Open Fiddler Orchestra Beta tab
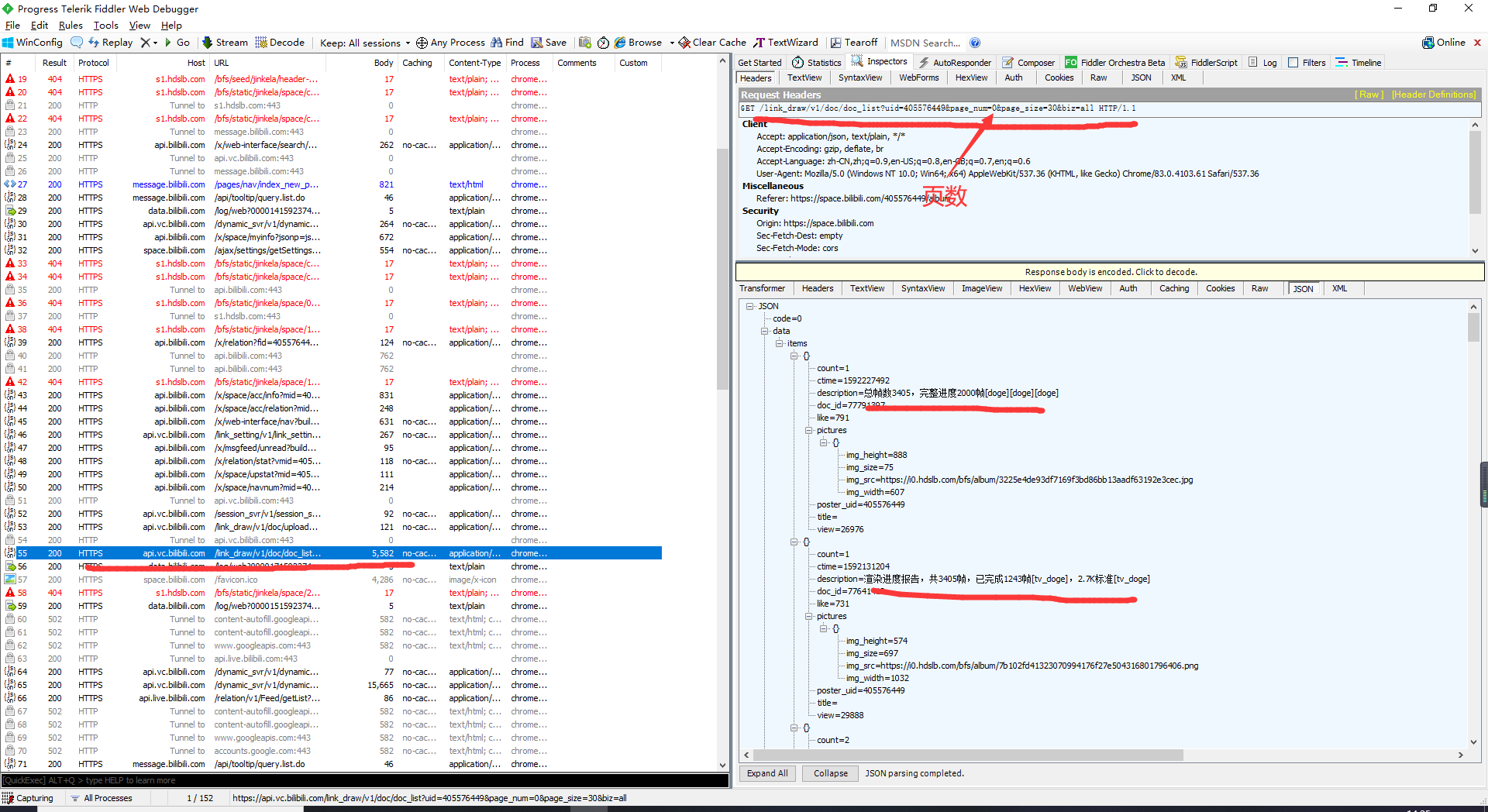This screenshot has height=812, width=1488. click(x=1114, y=63)
